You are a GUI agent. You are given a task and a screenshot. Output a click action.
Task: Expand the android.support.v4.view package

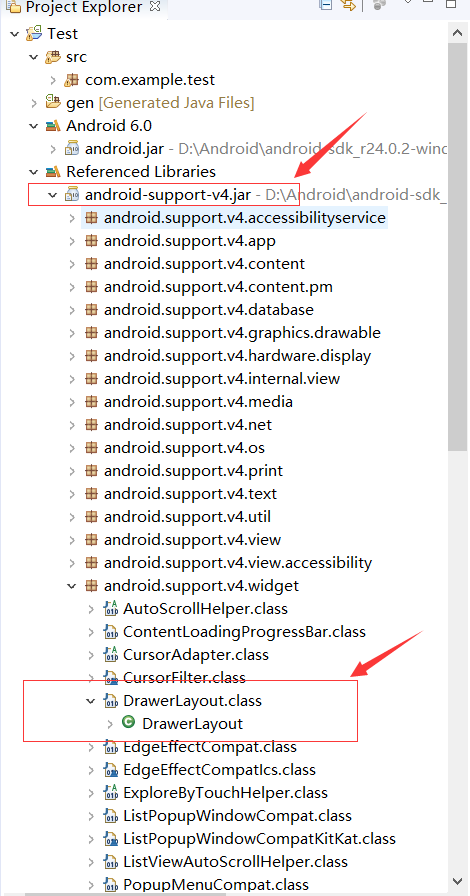(72, 540)
